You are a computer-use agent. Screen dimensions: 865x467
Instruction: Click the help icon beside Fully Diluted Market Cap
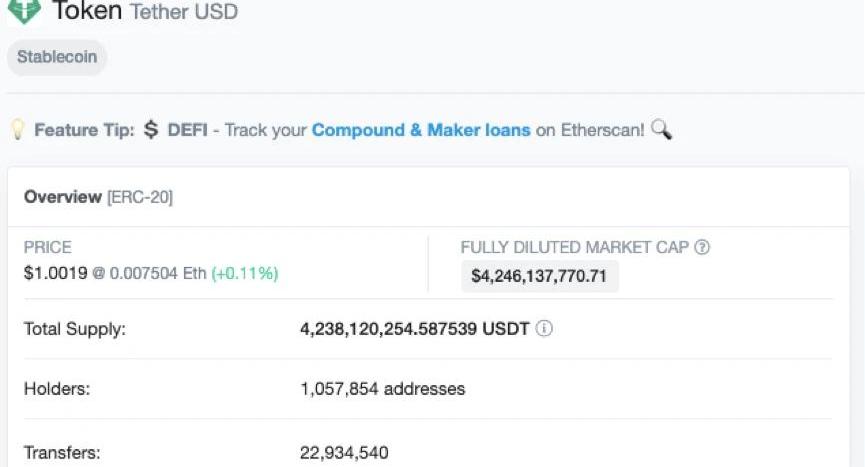click(702, 247)
